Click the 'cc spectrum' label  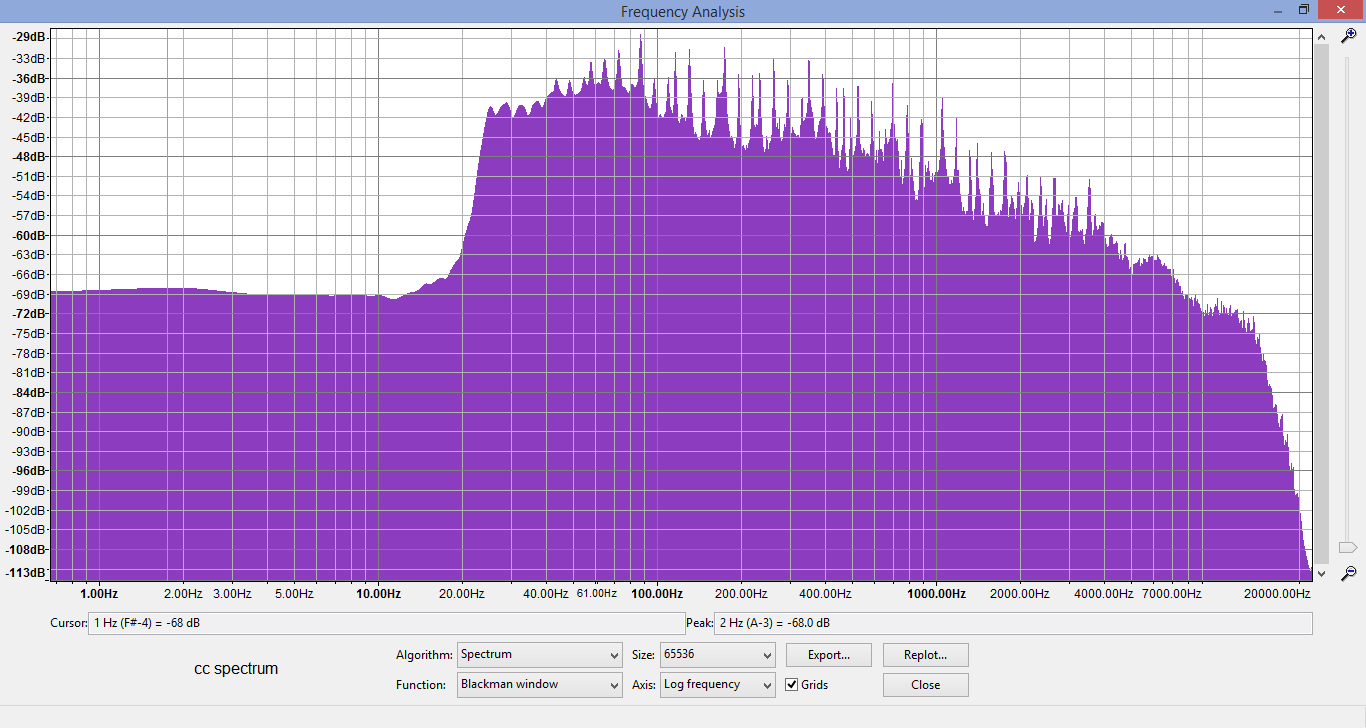tap(236, 669)
